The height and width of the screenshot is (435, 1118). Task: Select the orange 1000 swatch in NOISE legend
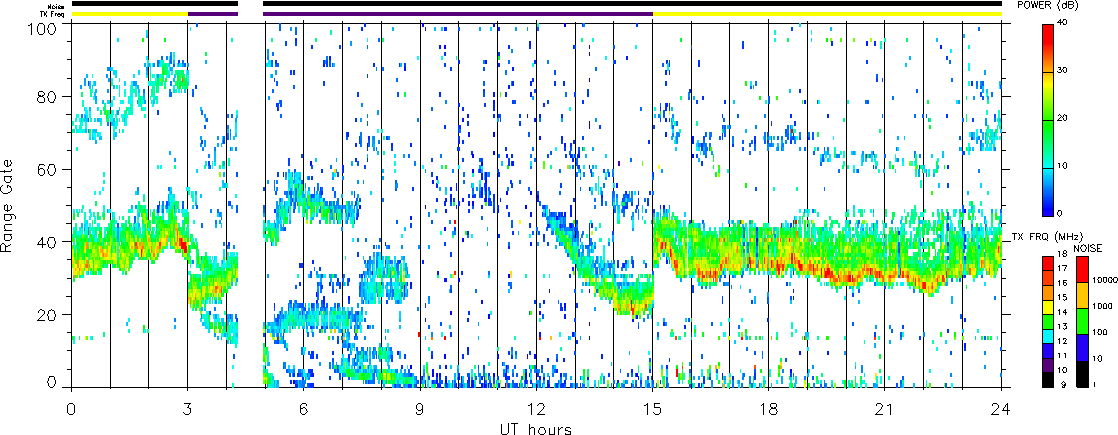(x=1082, y=295)
